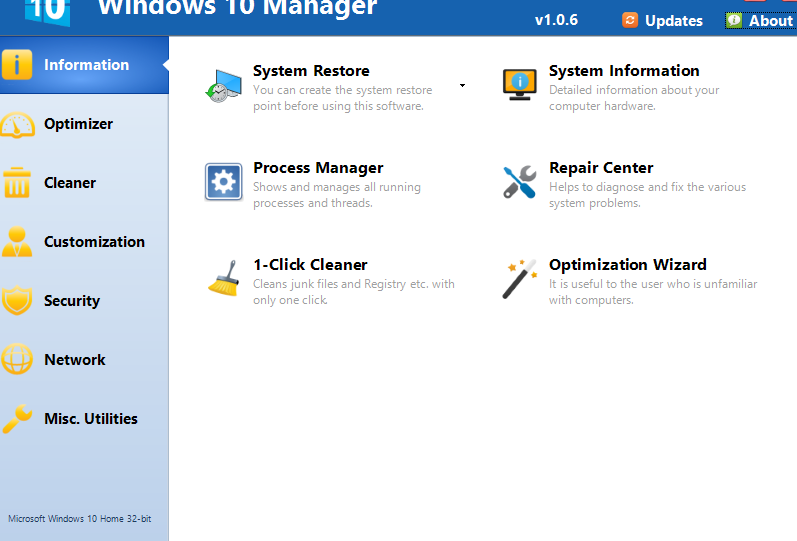Click the Process Manager gear icon
Image resolution: width=797 pixels, height=541 pixels.
point(223,182)
